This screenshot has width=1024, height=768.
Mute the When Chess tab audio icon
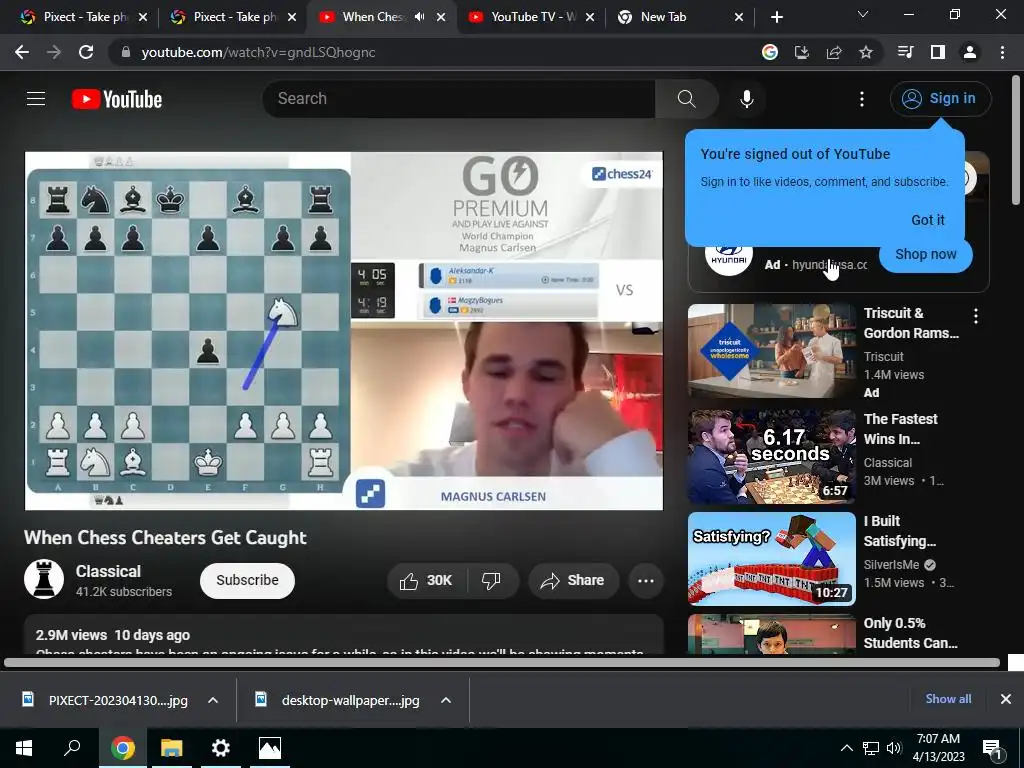click(x=419, y=17)
